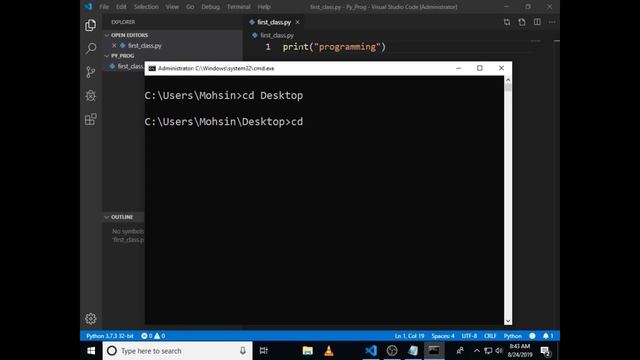Open the Go menu

click(190, 7)
